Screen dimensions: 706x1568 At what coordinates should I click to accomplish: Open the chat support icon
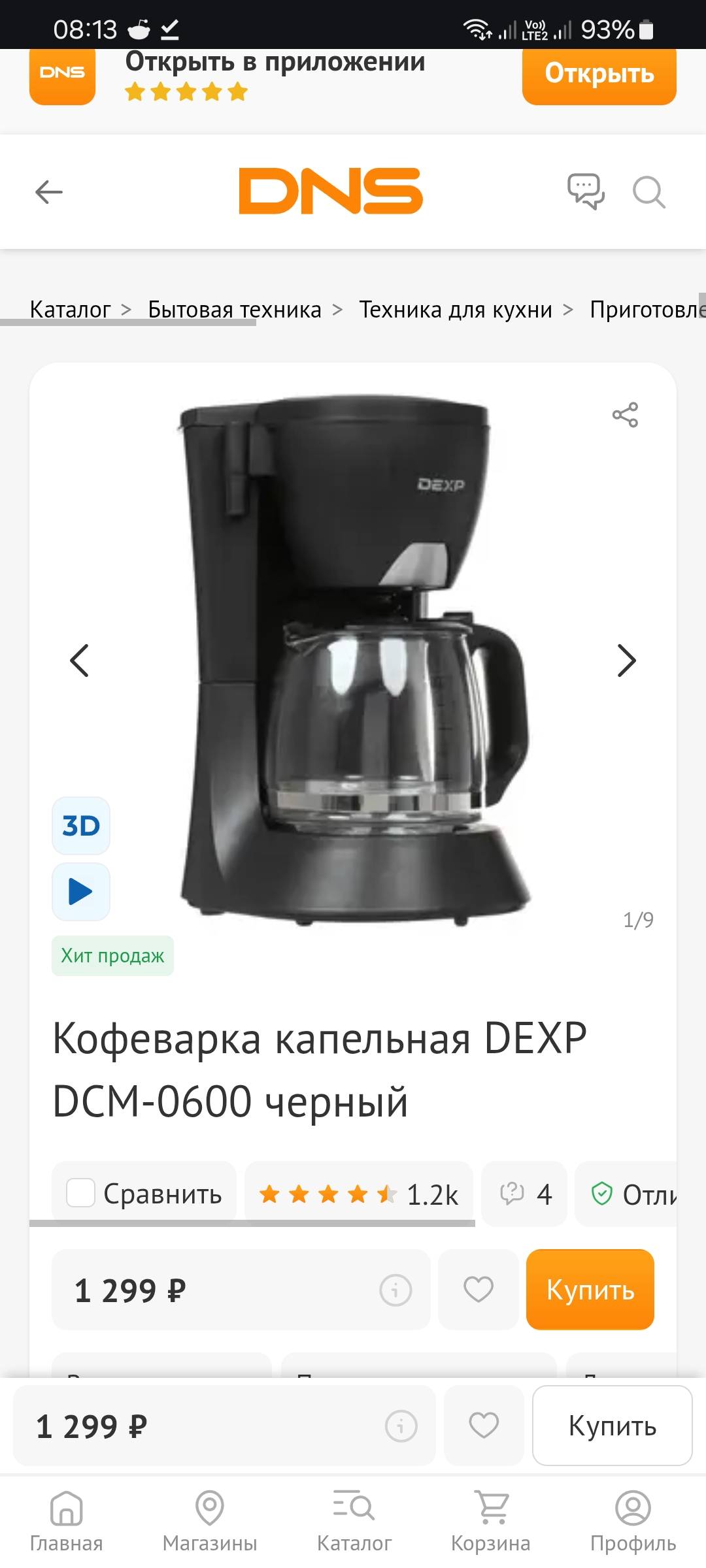[586, 191]
